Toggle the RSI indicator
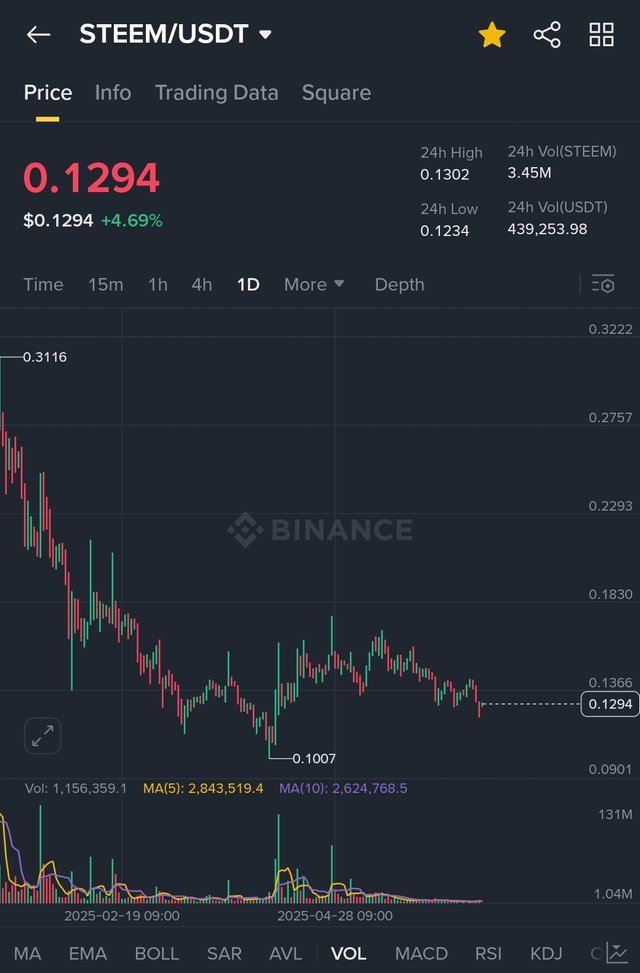This screenshot has height=973, width=640. pos(489,953)
